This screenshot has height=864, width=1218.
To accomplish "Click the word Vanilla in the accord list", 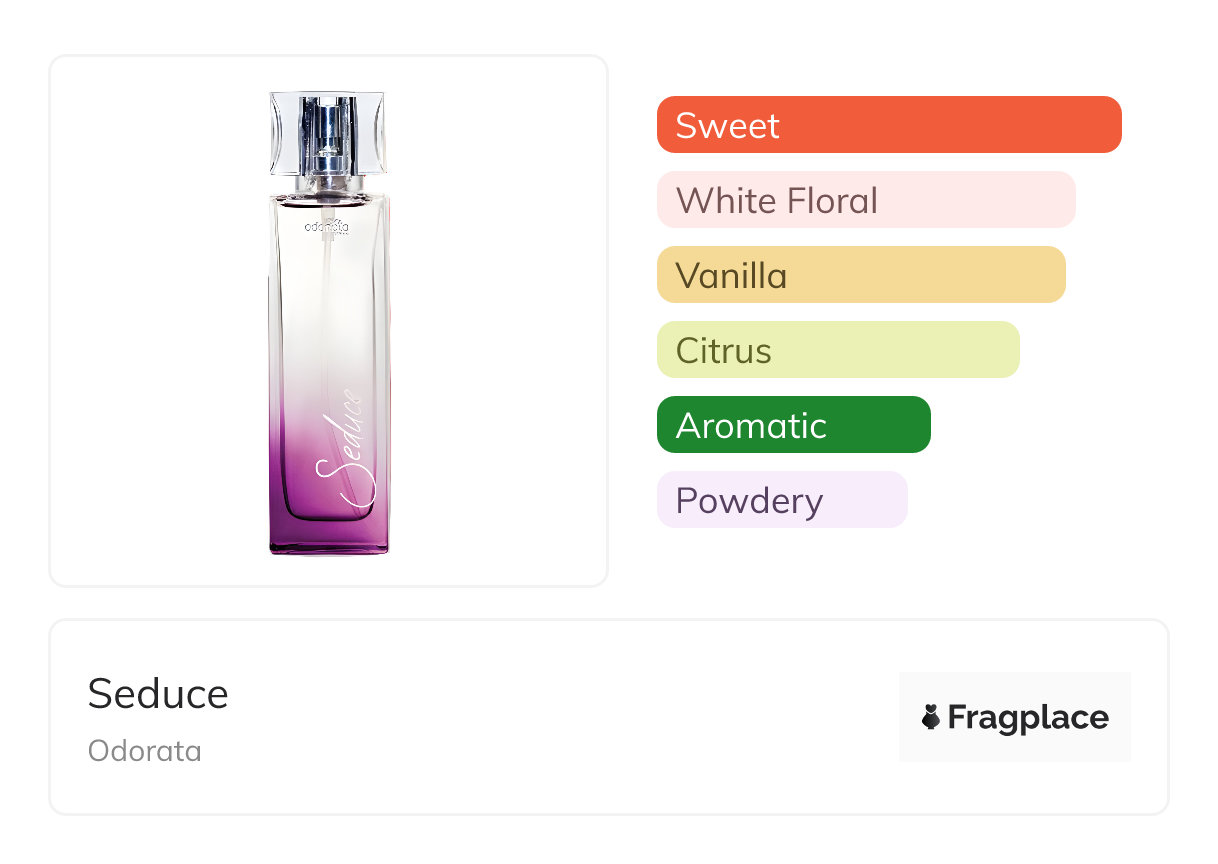I will [x=731, y=275].
